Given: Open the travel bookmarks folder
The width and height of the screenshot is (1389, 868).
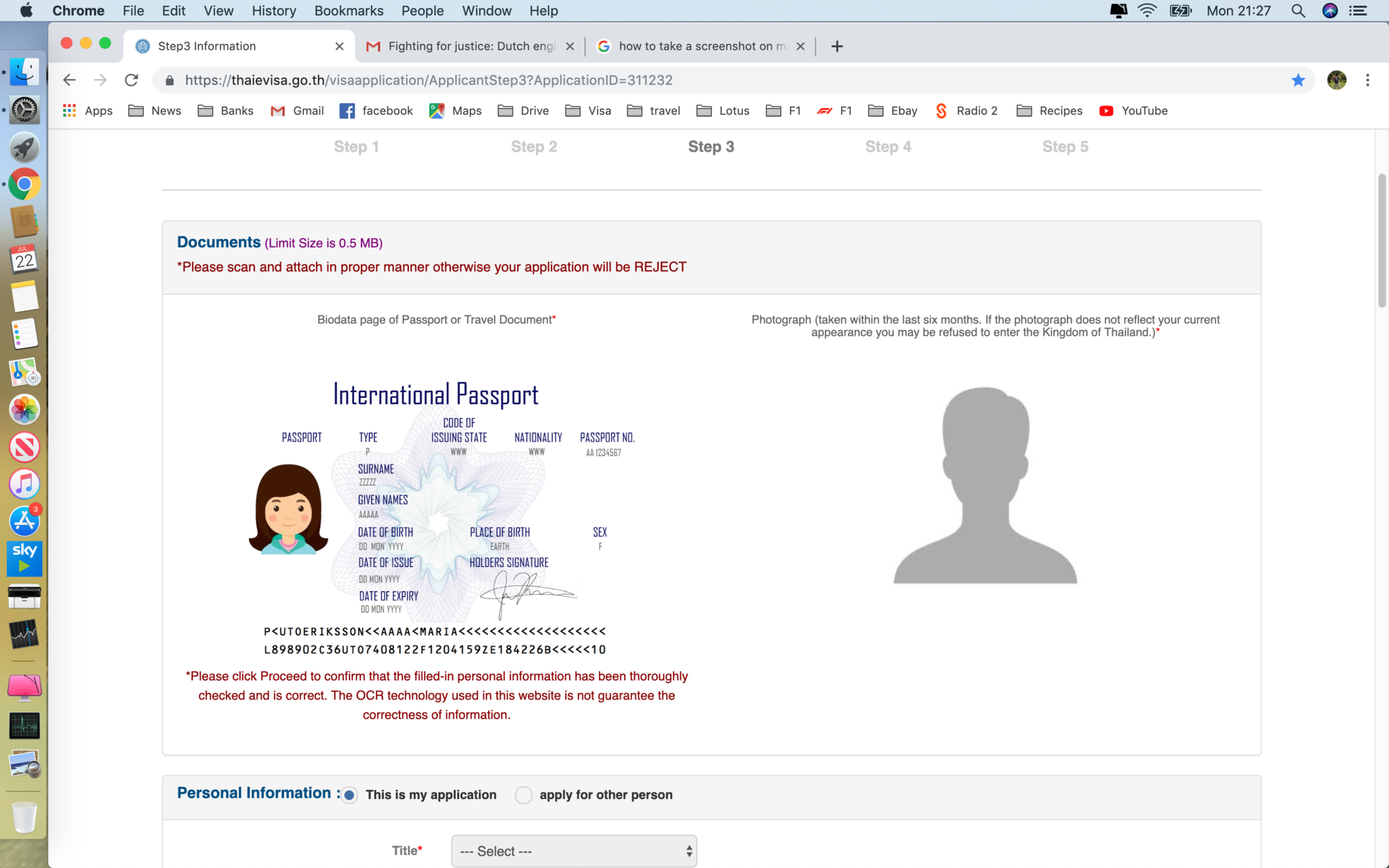Looking at the screenshot, I should point(653,111).
